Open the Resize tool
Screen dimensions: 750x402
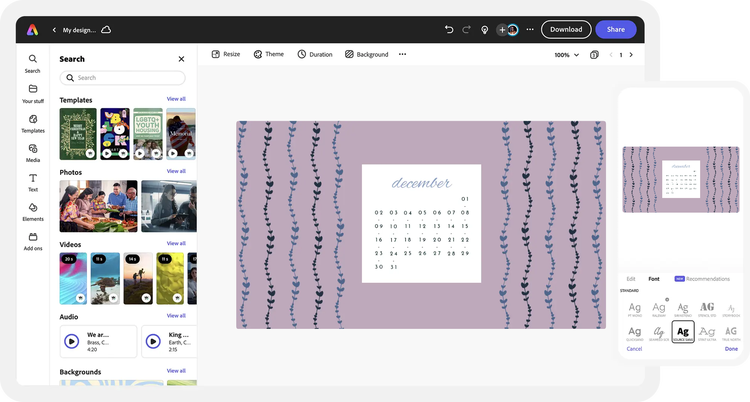226,54
